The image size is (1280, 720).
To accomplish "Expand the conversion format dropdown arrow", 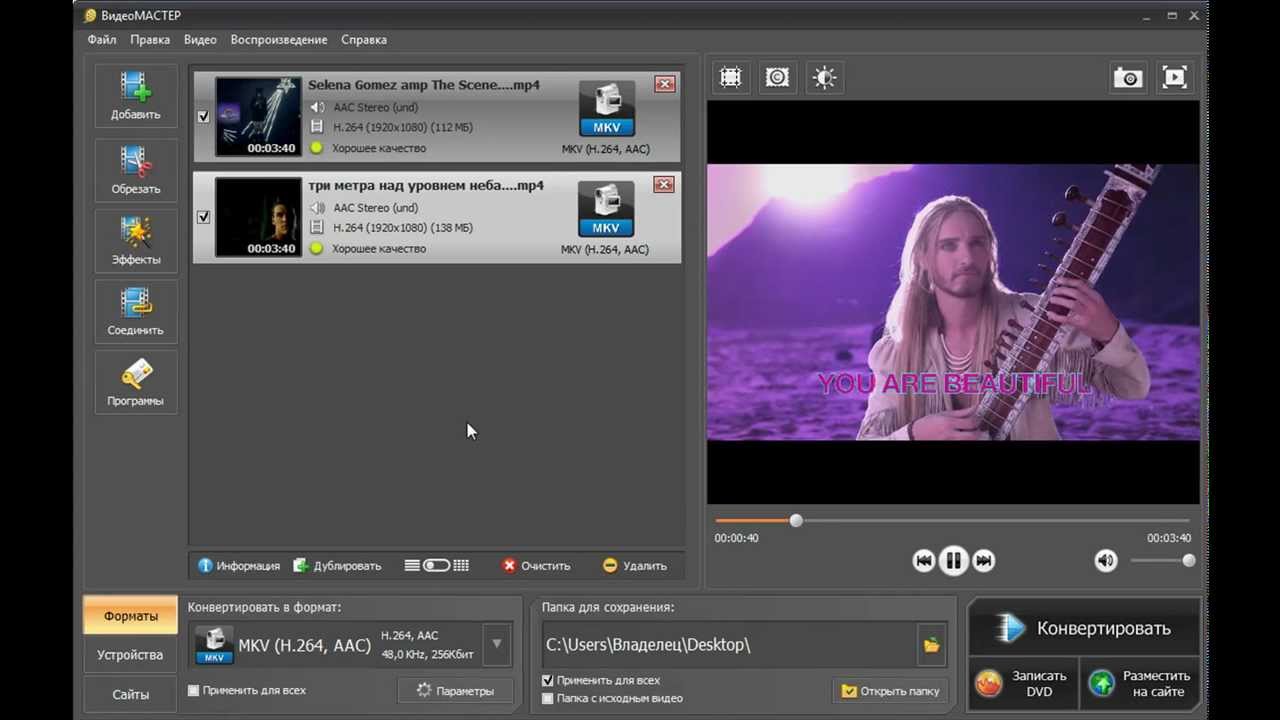I will [x=497, y=645].
